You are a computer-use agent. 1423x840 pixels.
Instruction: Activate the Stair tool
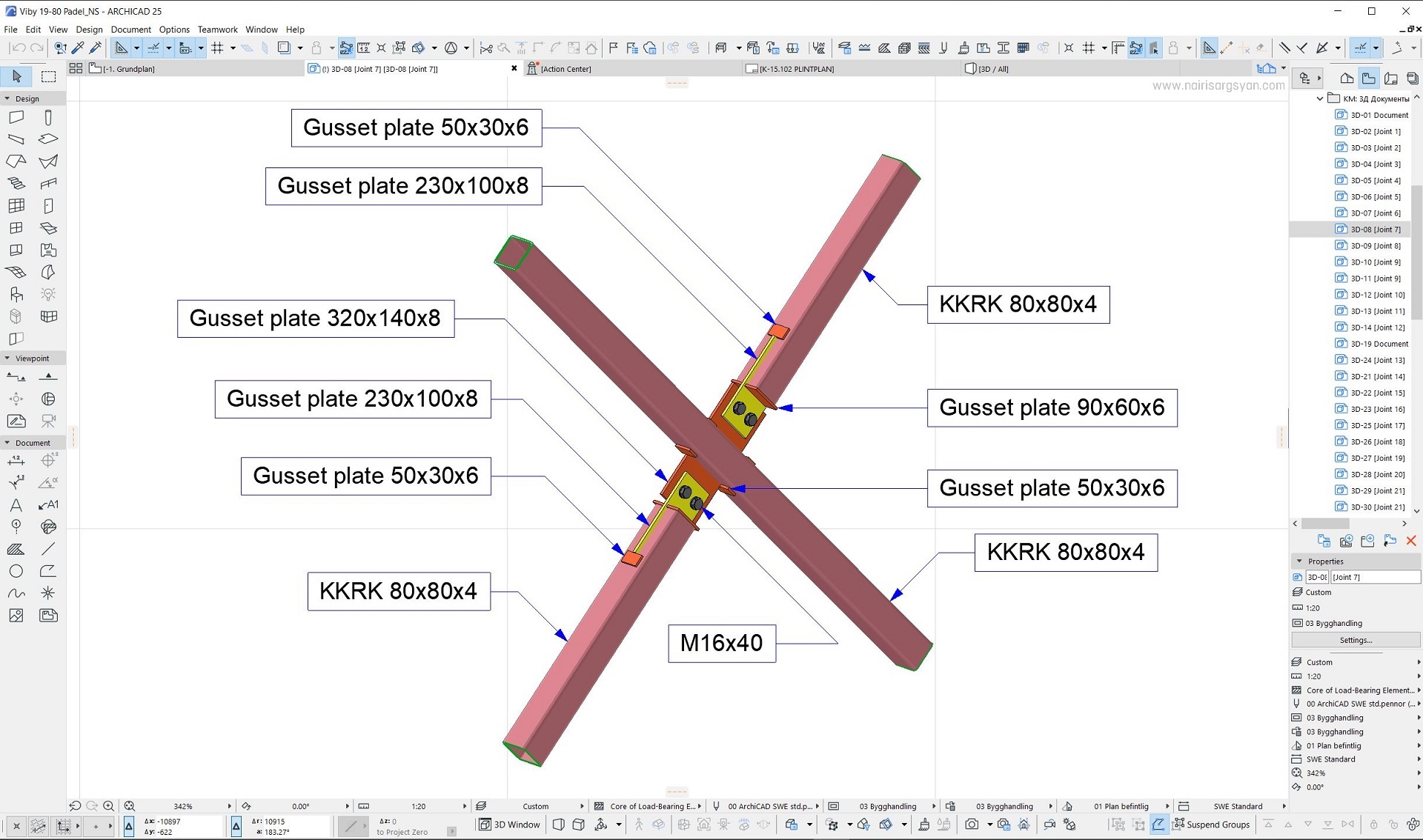[x=16, y=184]
